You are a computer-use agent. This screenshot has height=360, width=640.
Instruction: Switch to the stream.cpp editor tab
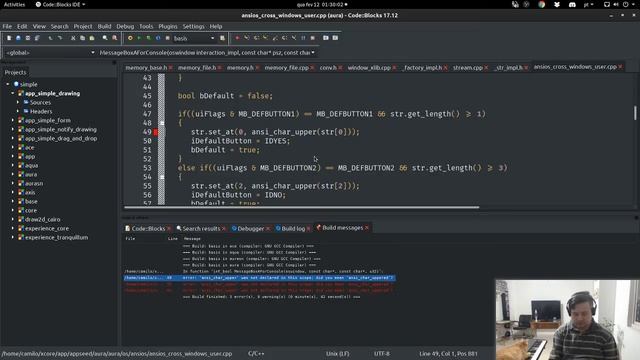tap(467, 68)
